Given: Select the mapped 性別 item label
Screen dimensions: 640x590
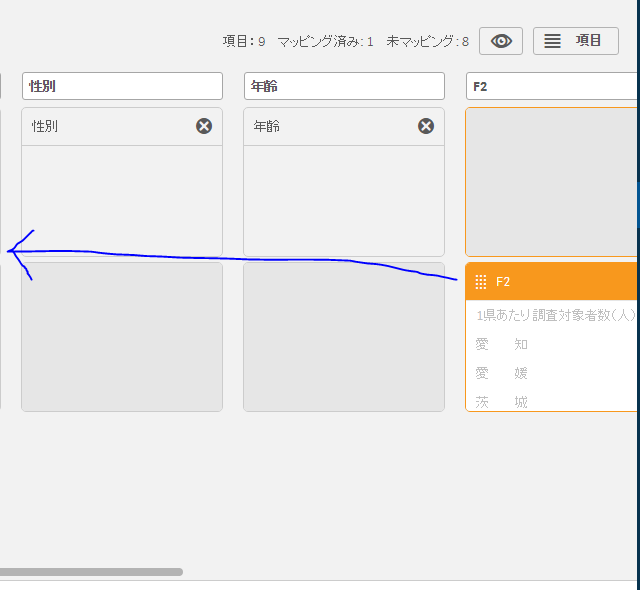Looking at the screenshot, I should click(x=44, y=126).
